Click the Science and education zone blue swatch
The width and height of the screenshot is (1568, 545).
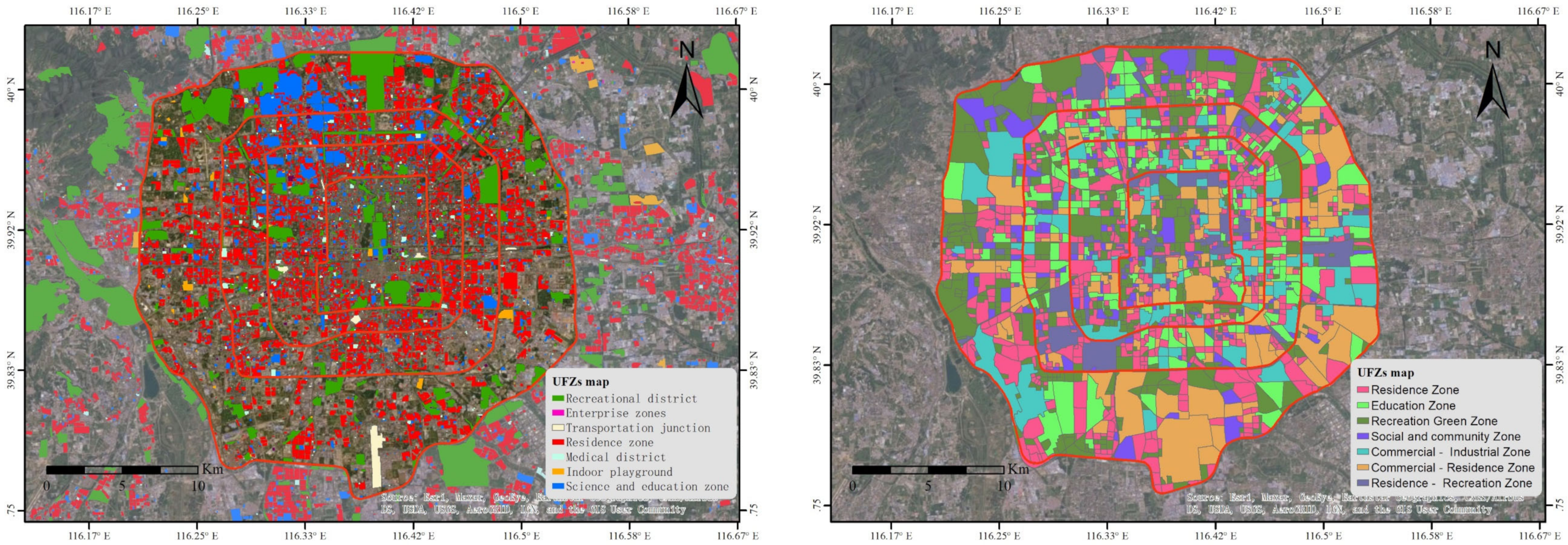558,486
